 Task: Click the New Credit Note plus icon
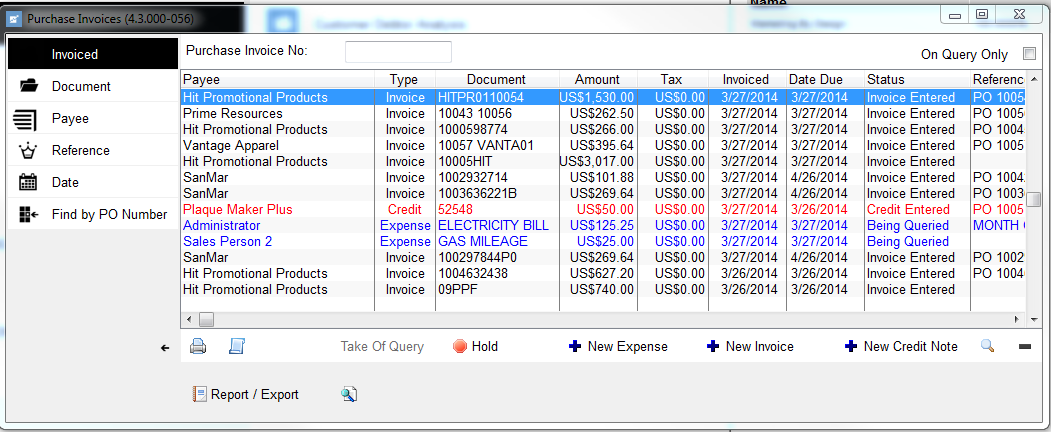[851, 346]
